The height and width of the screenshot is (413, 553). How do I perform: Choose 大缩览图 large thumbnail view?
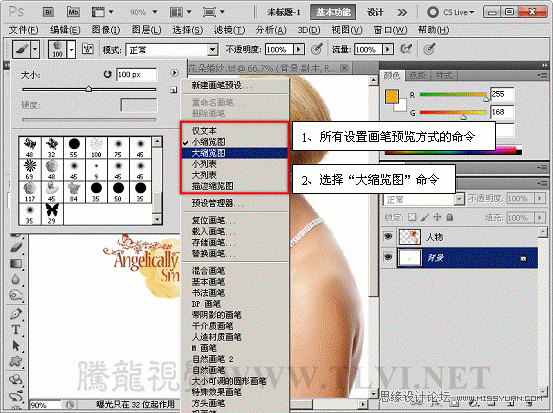(235, 153)
